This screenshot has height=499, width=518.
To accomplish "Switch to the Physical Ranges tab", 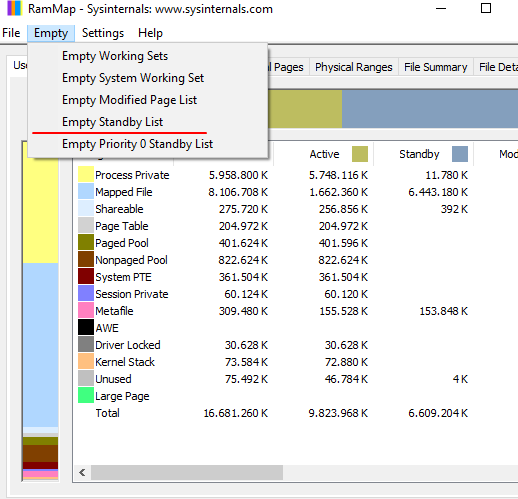I will click(x=354, y=67).
